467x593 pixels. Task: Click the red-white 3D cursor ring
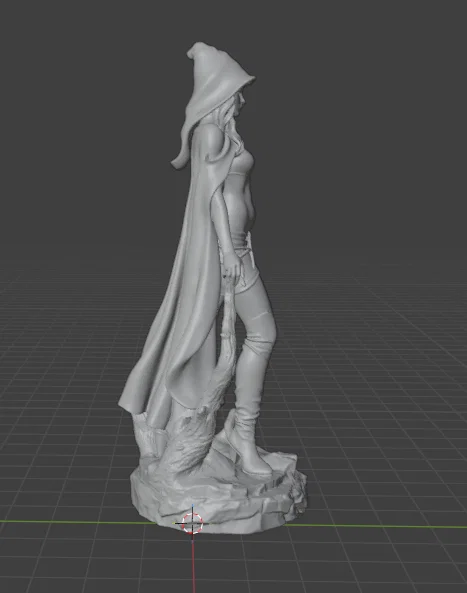coord(192,523)
